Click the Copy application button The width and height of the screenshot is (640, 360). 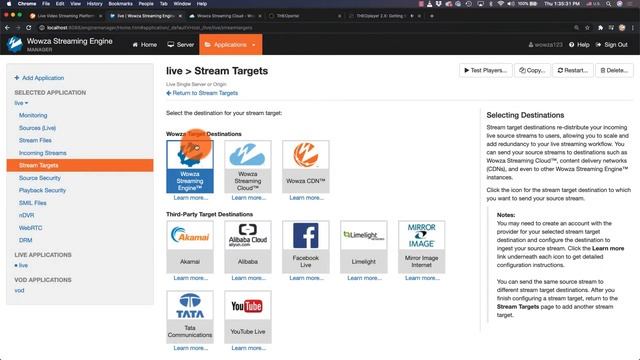click(532, 70)
